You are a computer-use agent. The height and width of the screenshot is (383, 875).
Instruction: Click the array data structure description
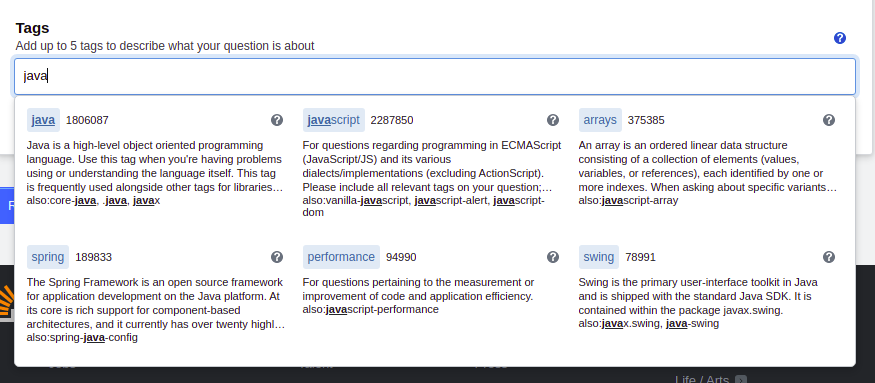(708, 166)
